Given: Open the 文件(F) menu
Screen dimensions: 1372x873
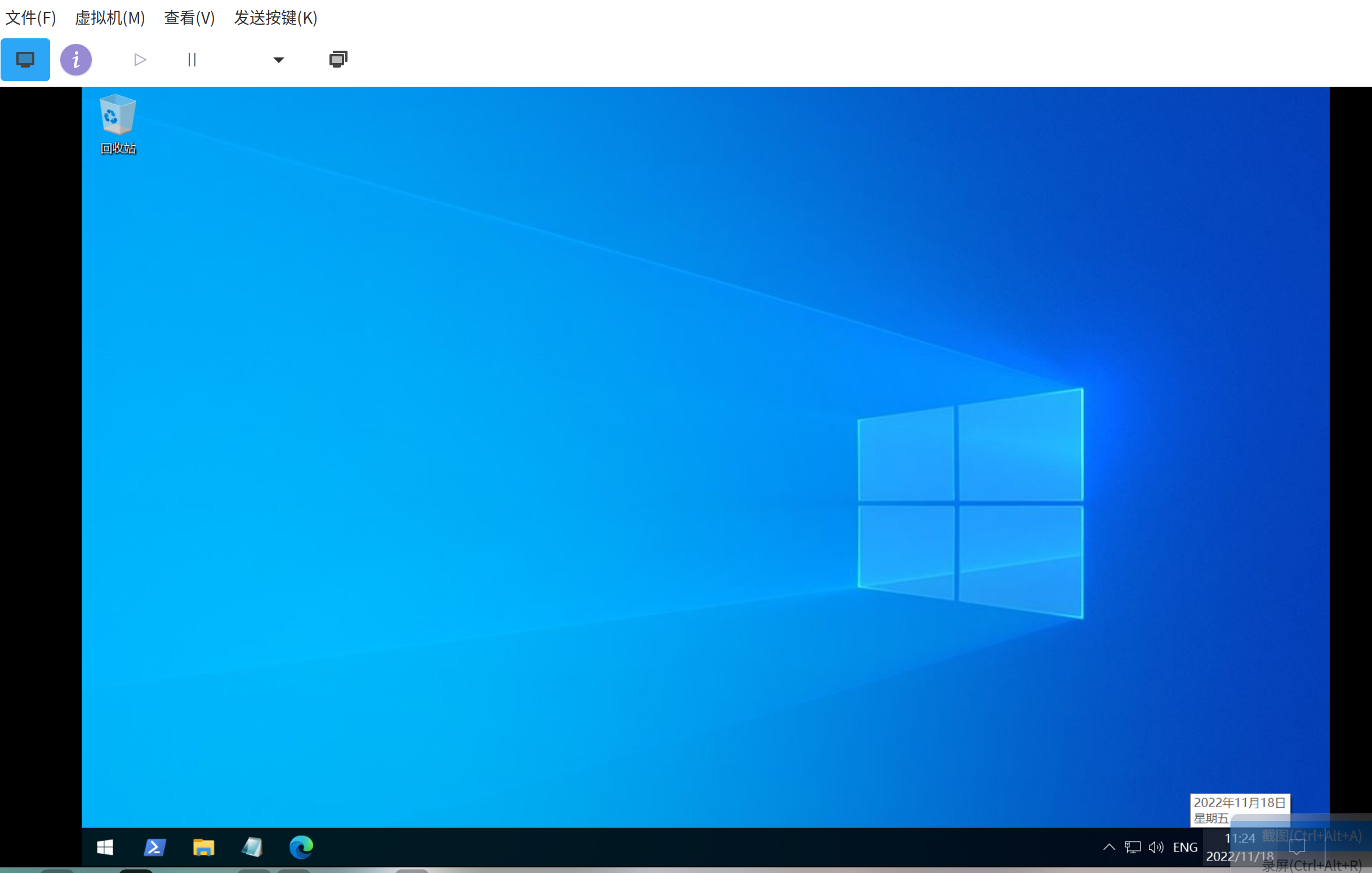Looking at the screenshot, I should [31, 17].
